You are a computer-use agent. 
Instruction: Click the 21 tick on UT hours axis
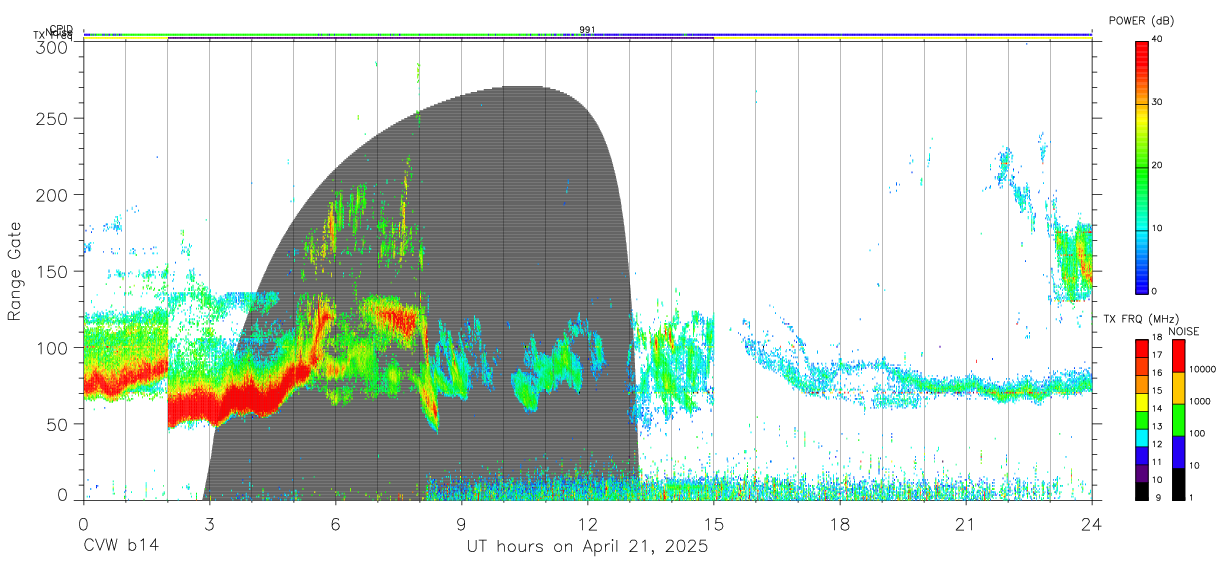966,524
